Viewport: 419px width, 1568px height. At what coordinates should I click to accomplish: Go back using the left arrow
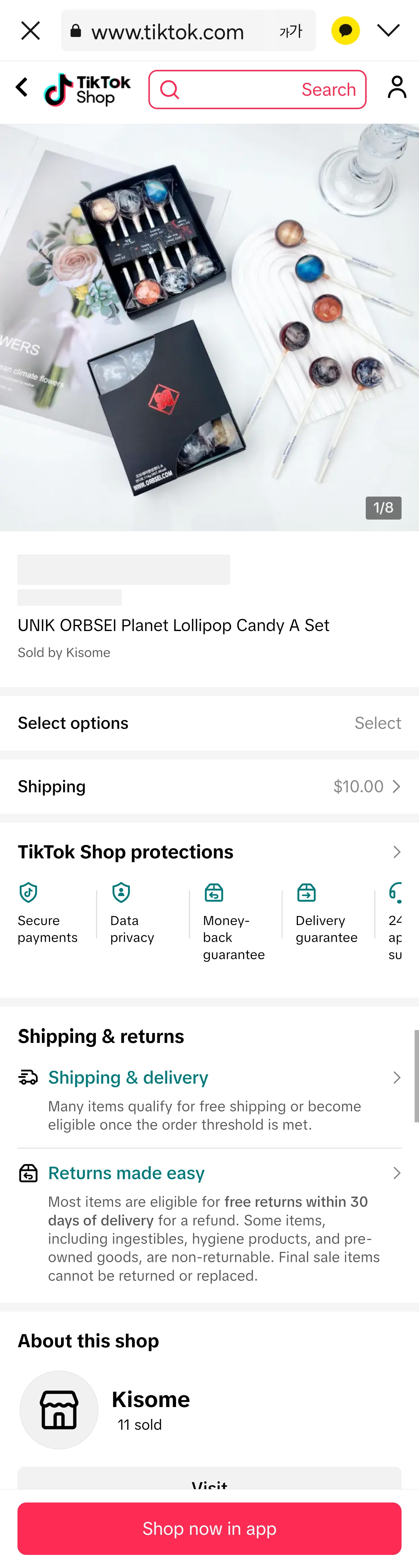click(x=22, y=87)
